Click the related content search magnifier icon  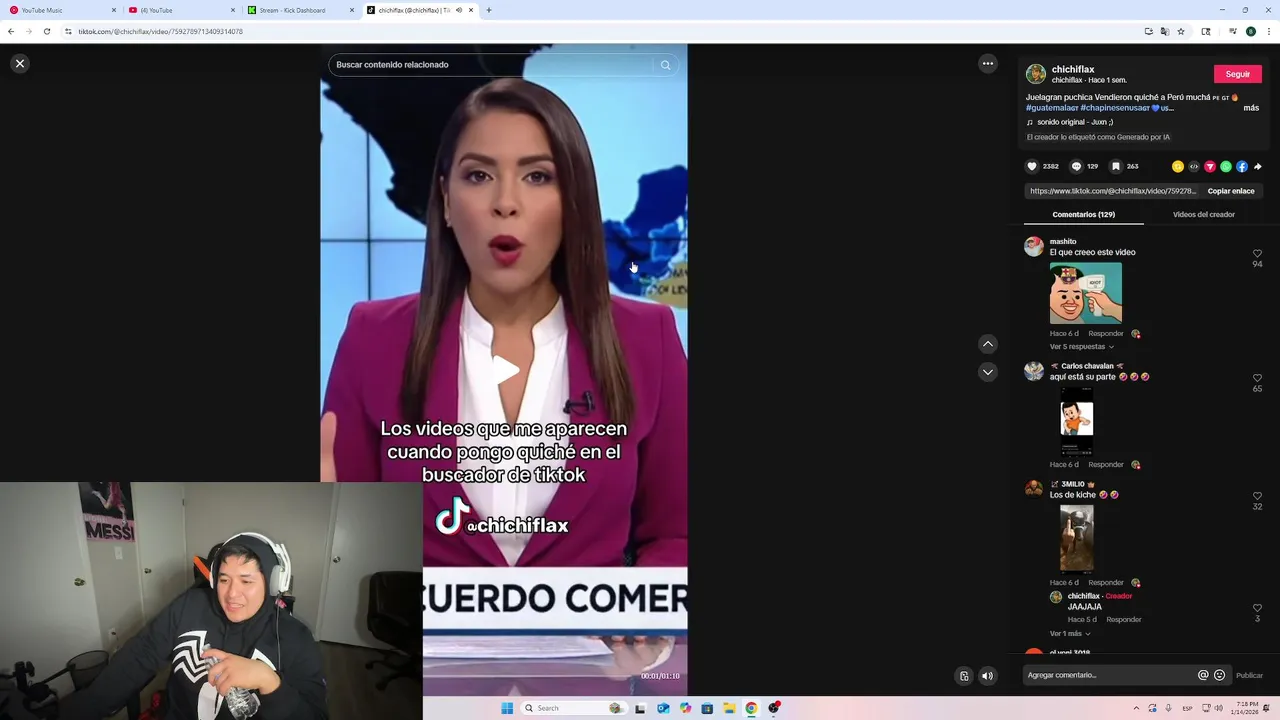pyautogui.click(x=665, y=65)
